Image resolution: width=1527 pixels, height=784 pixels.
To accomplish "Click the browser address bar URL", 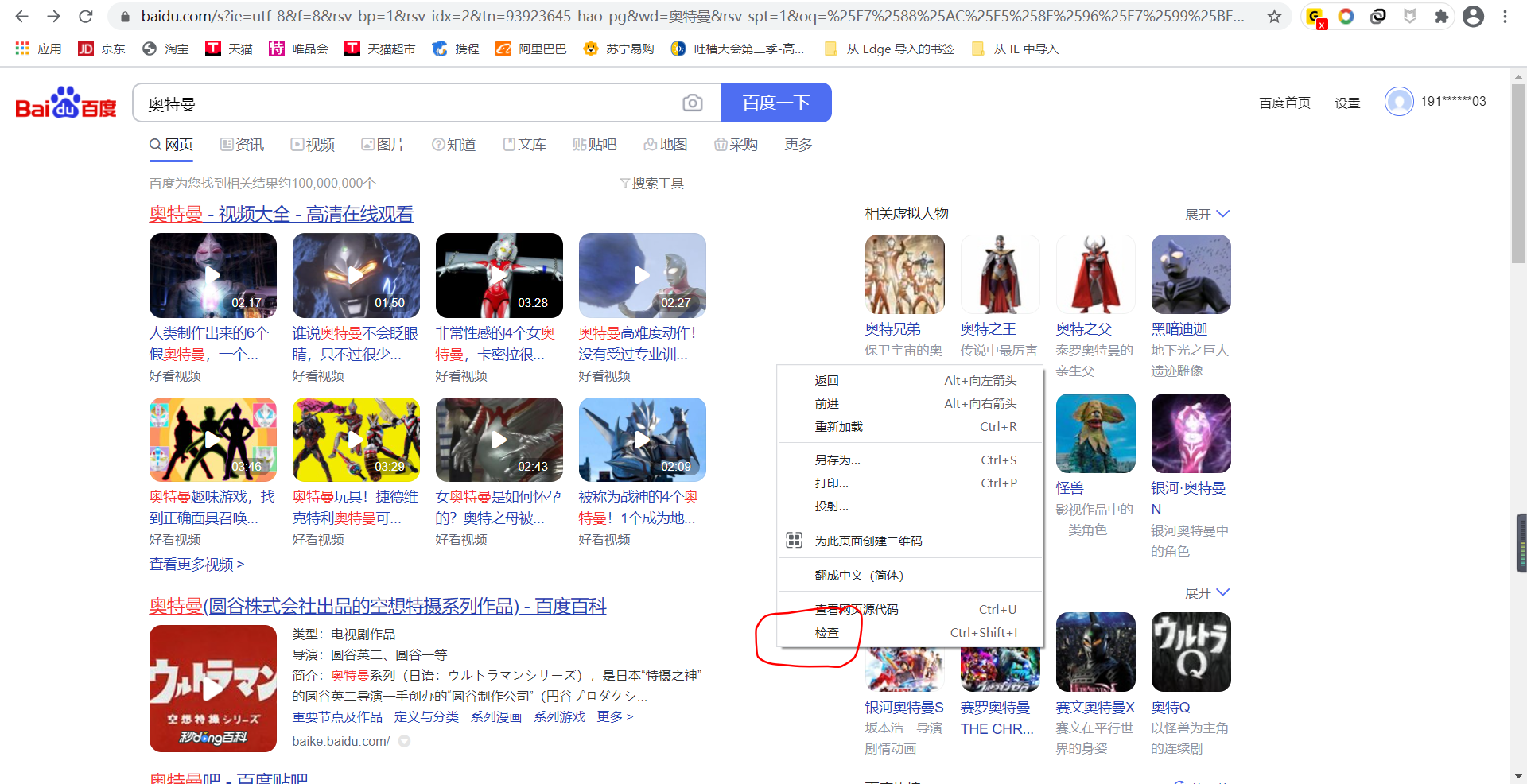I will [x=692, y=16].
